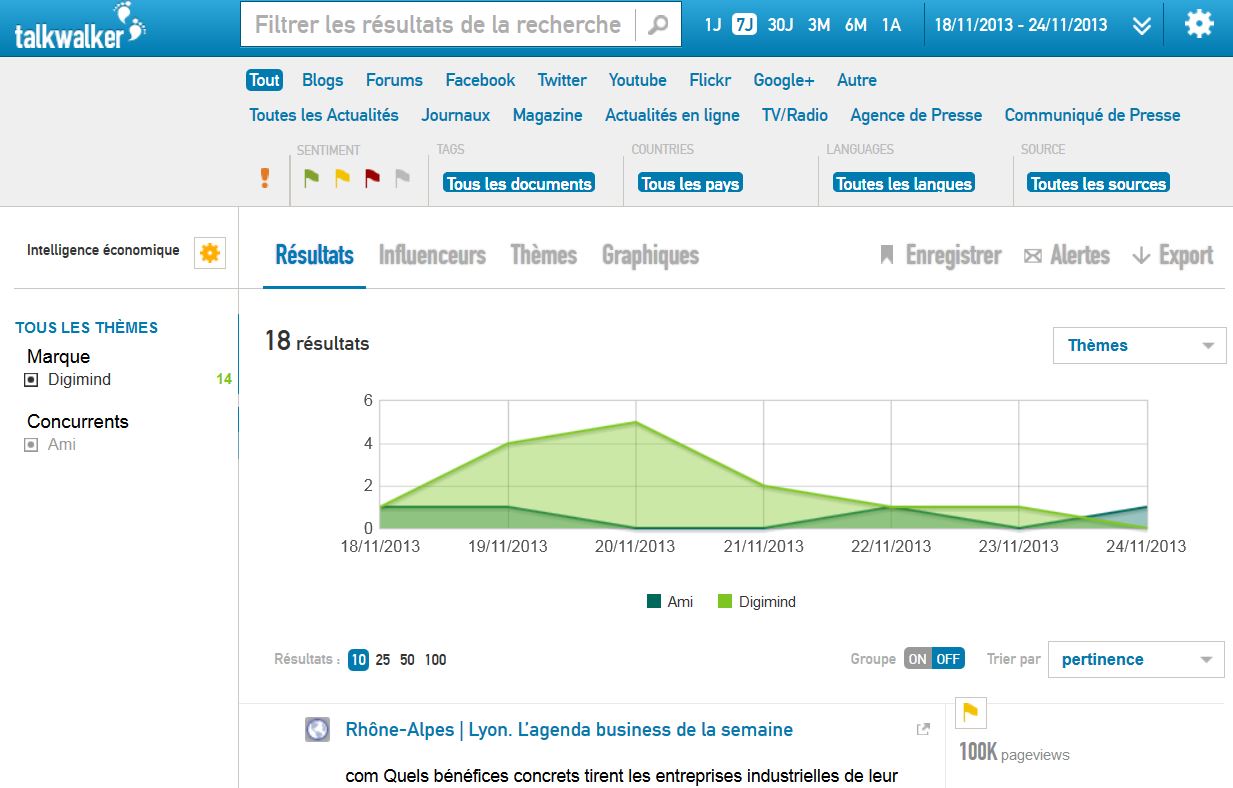Select the 1J time range
This screenshot has height=788, width=1233.
(712, 25)
